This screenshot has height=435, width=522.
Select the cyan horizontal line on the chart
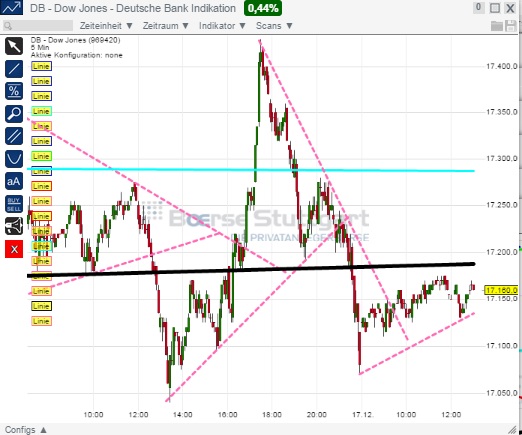(x=251, y=170)
